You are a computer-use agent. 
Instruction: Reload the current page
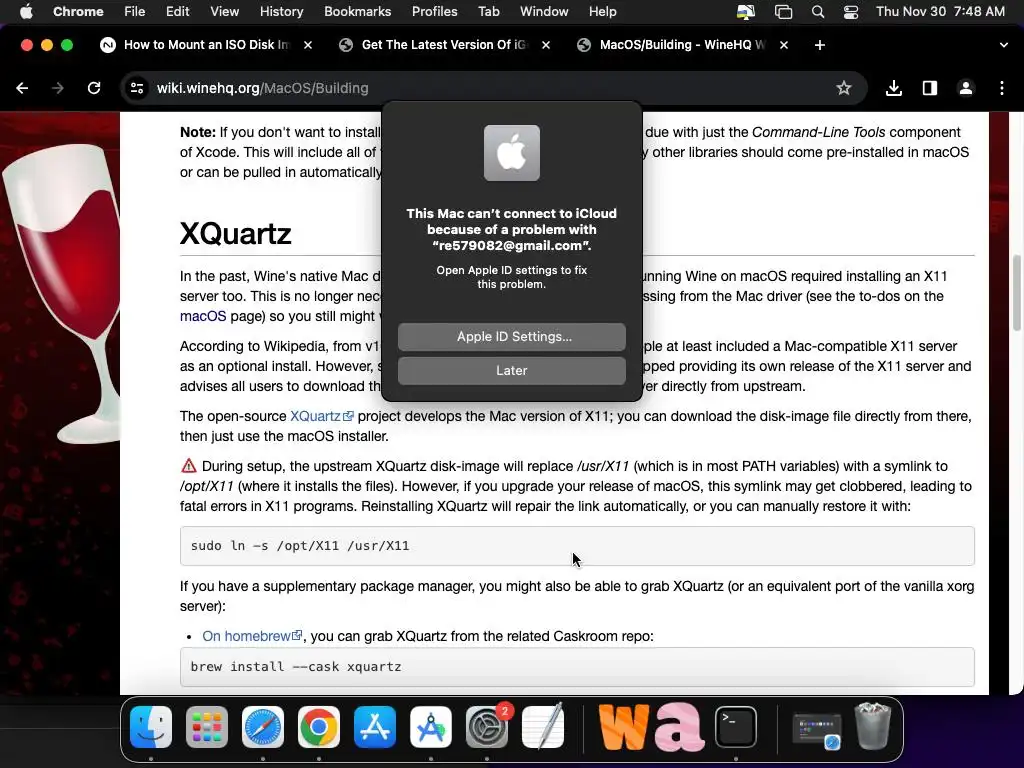pos(94,88)
